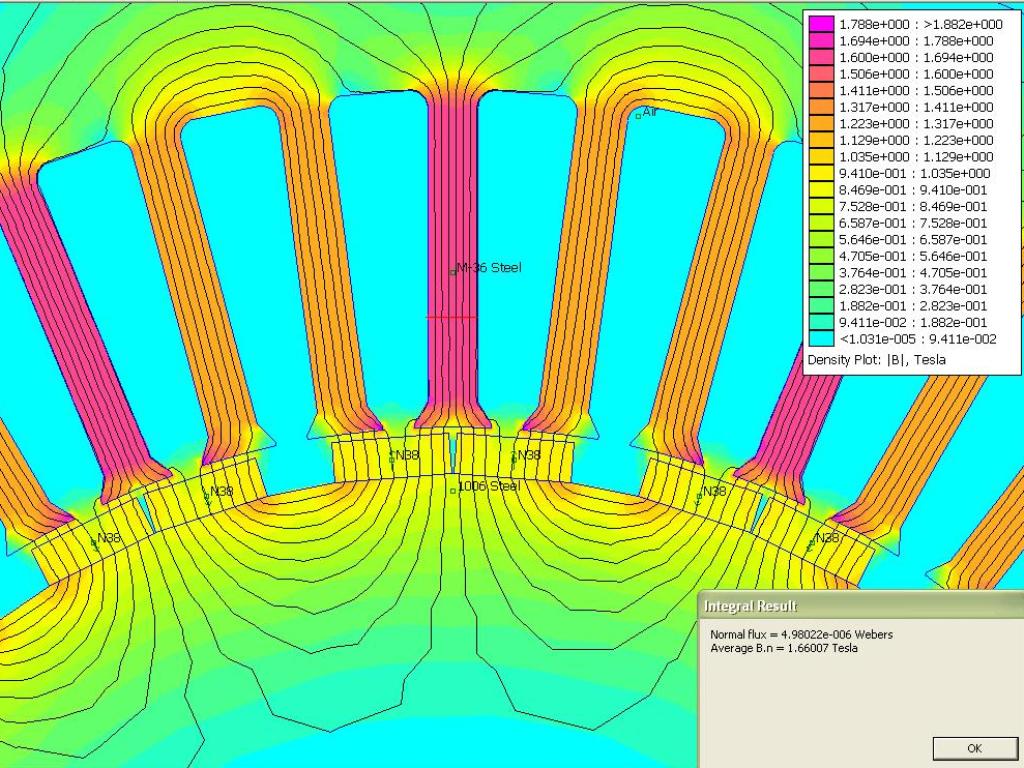
Task: Click the 8.469e-001 : 9.410e-001 legend range text
Action: 912,190
